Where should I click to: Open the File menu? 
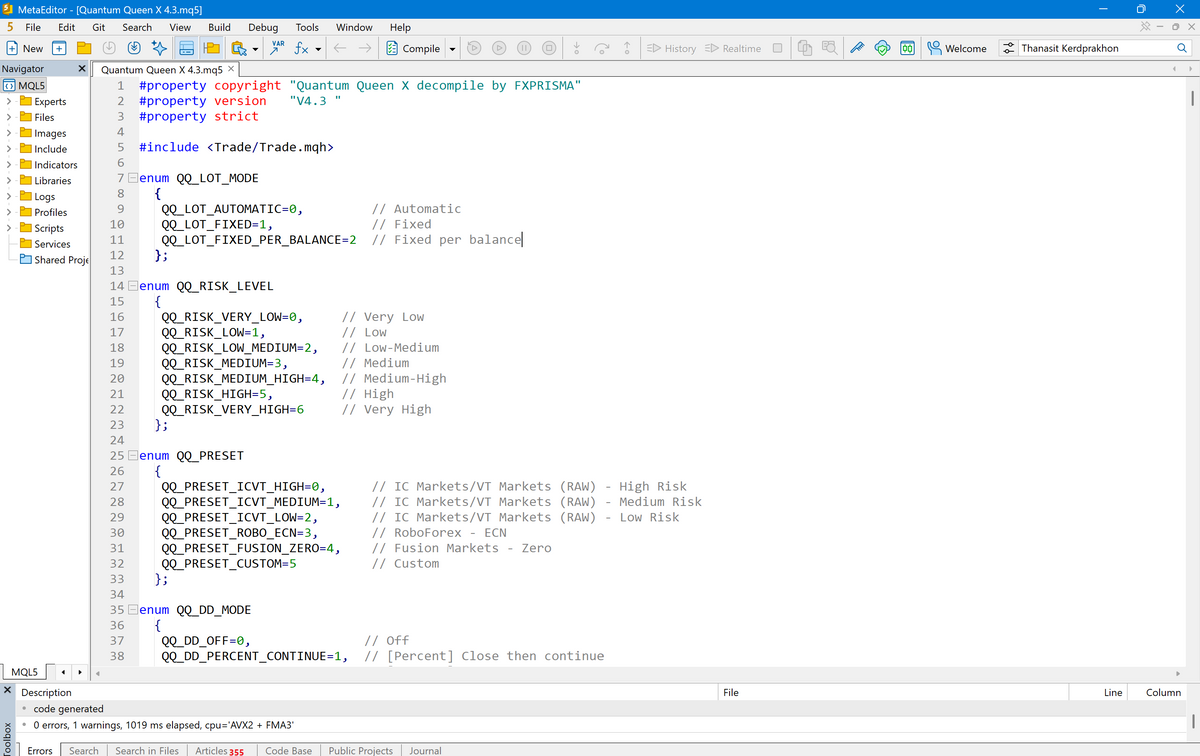coord(33,27)
